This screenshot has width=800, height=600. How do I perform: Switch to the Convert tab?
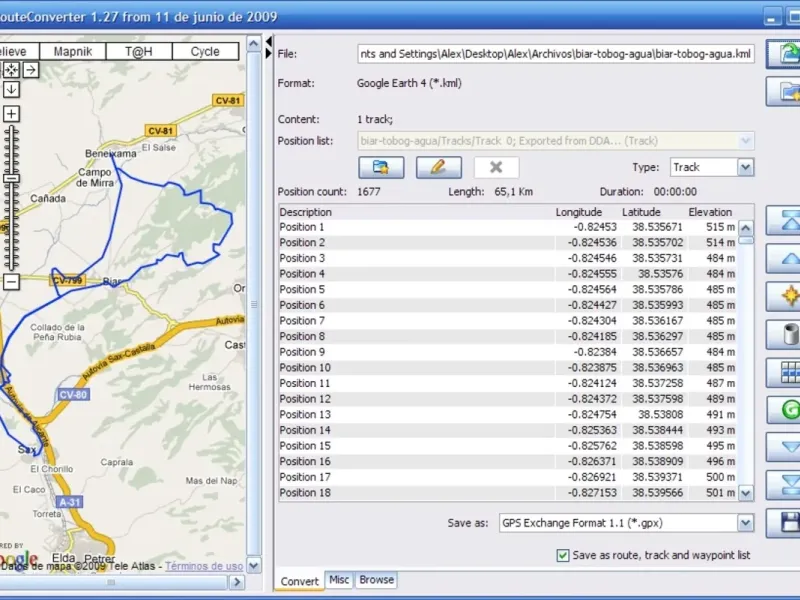299,581
